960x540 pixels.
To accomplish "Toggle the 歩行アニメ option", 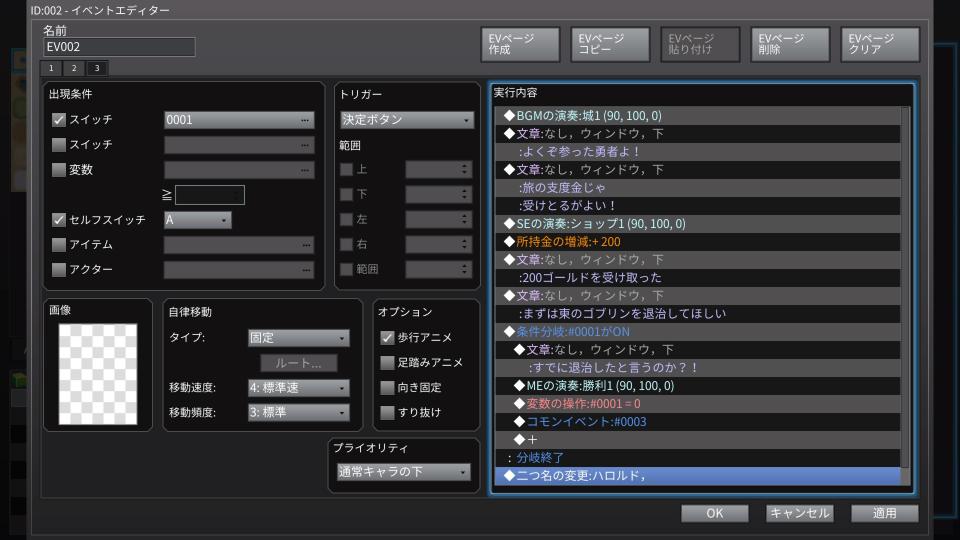I will pyautogui.click(x=387, y=338).
